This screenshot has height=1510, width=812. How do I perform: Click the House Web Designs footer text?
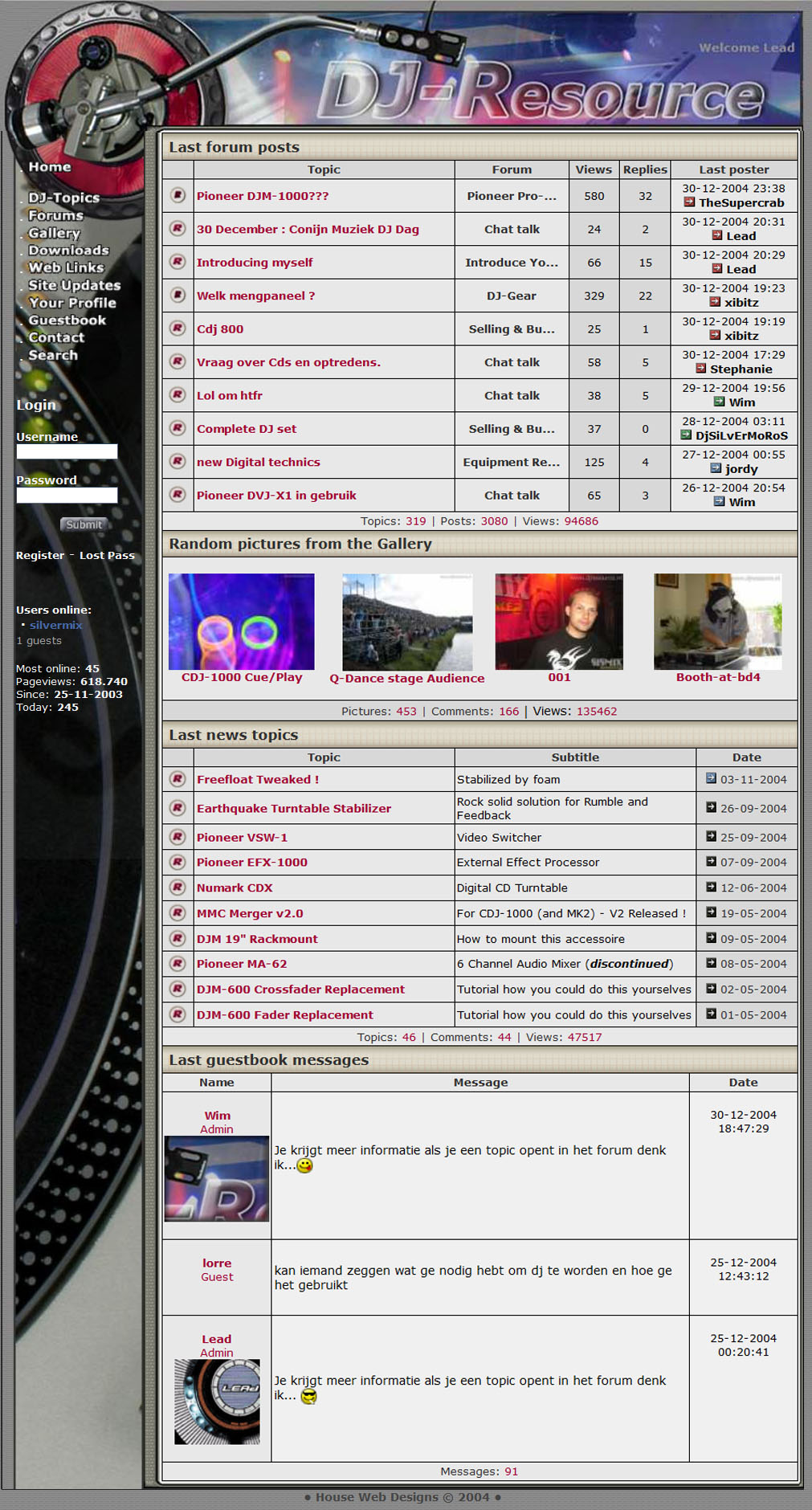point(402,1497)
